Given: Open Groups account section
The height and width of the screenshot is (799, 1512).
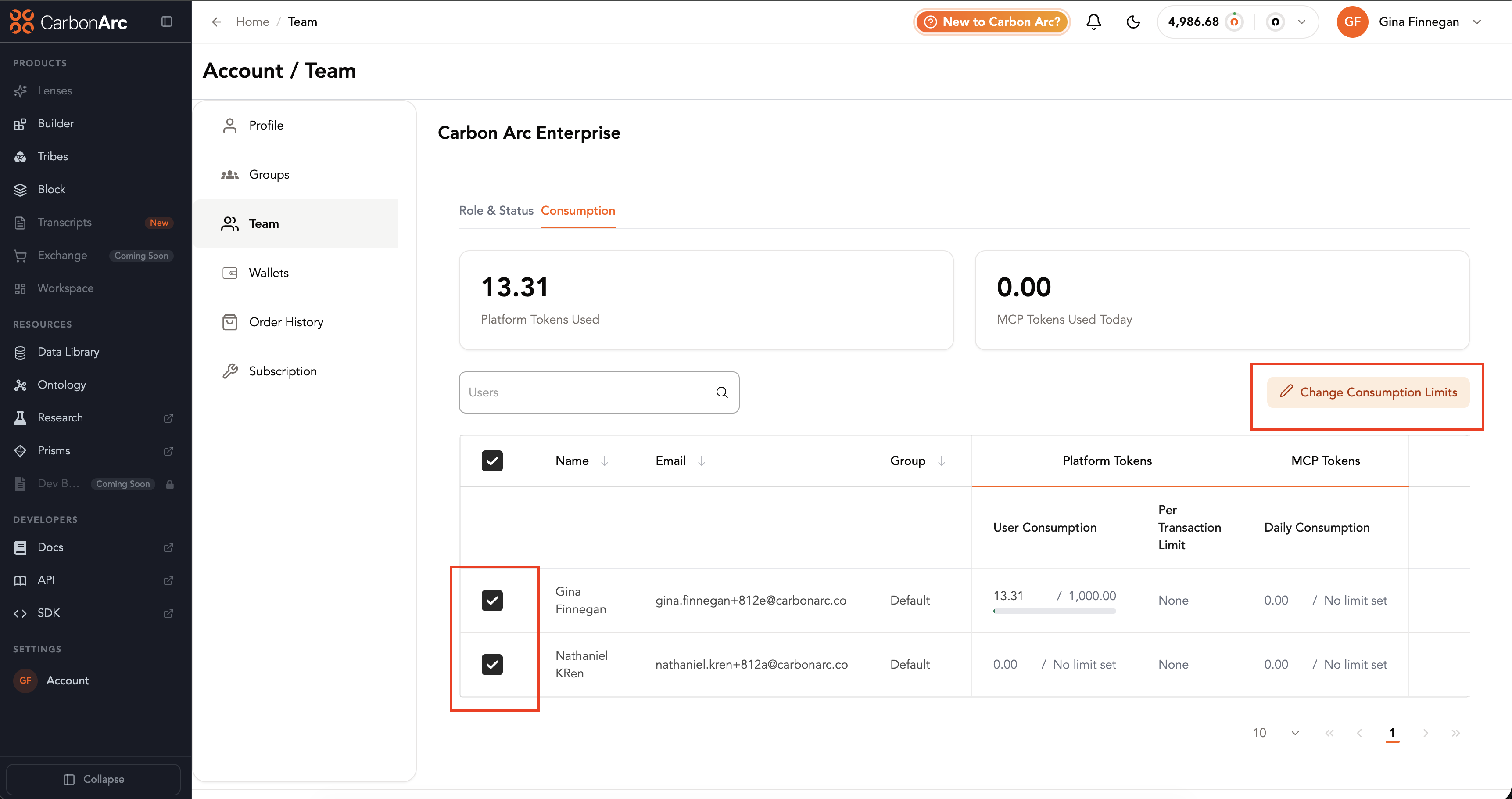Looking at the screenshot, I should tap(296, 174).
